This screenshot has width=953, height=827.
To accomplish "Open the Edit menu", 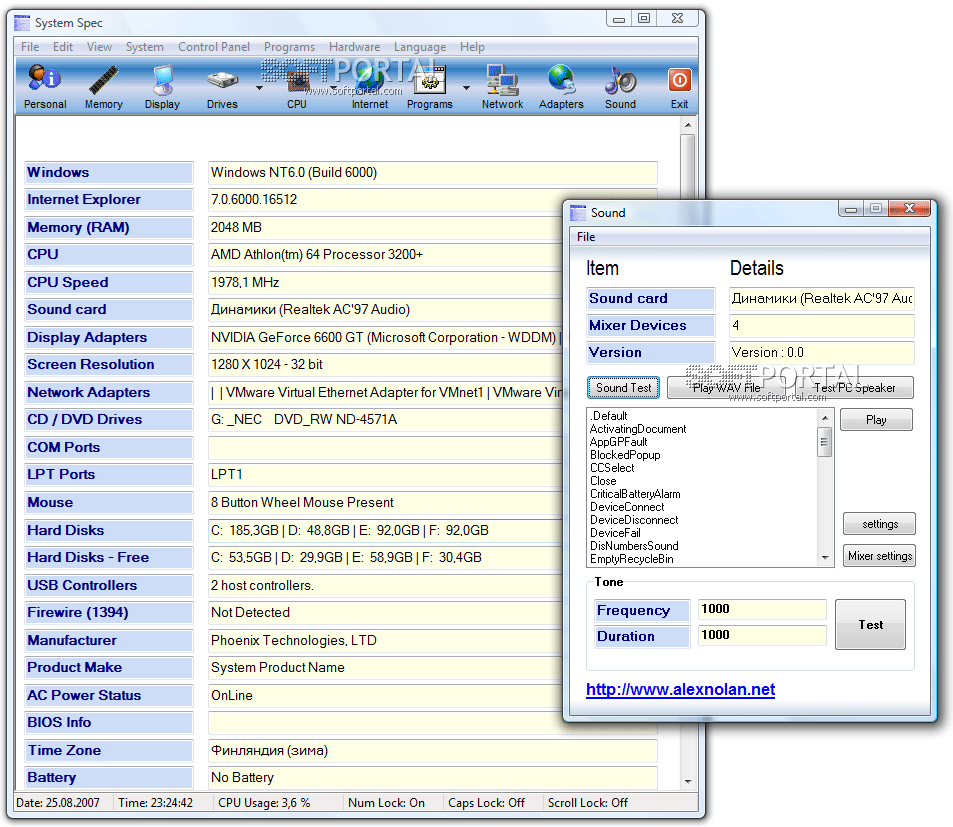I will click(63, 47).
